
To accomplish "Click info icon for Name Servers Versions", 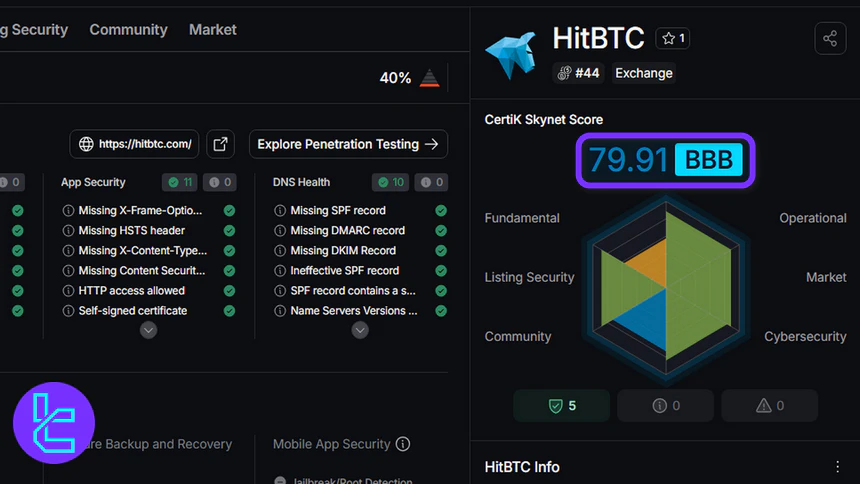I will [280, 311].
